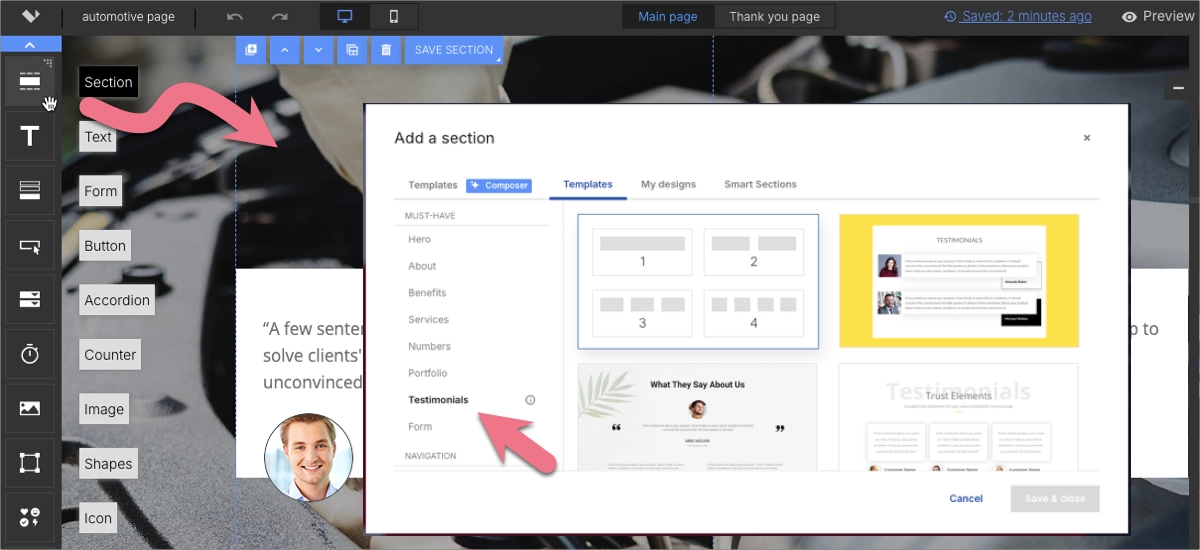Click the minus button at canvas right edge
The width and height of the screenshot is (1200, 550).
tap(1178, 88)
